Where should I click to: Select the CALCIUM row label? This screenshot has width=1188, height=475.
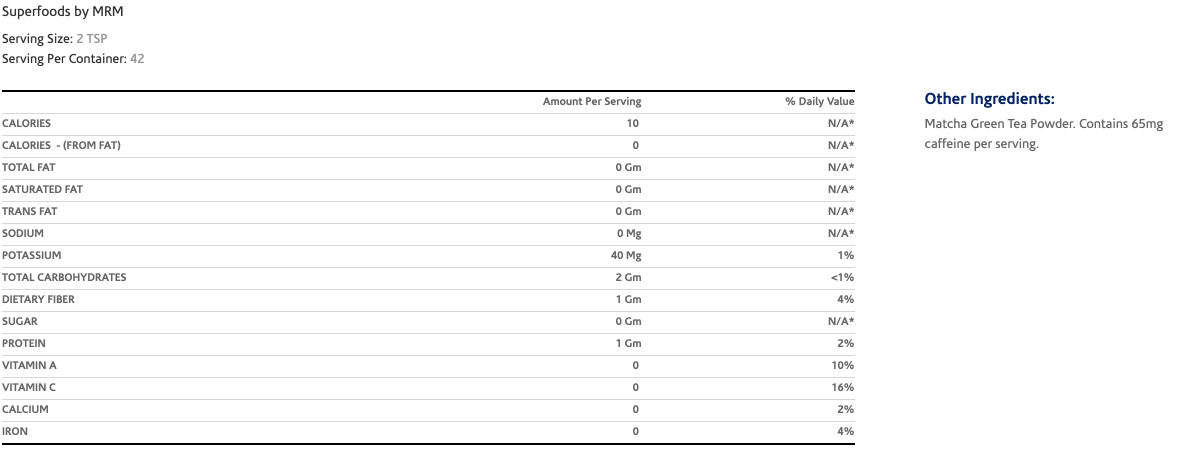point(25,409)
